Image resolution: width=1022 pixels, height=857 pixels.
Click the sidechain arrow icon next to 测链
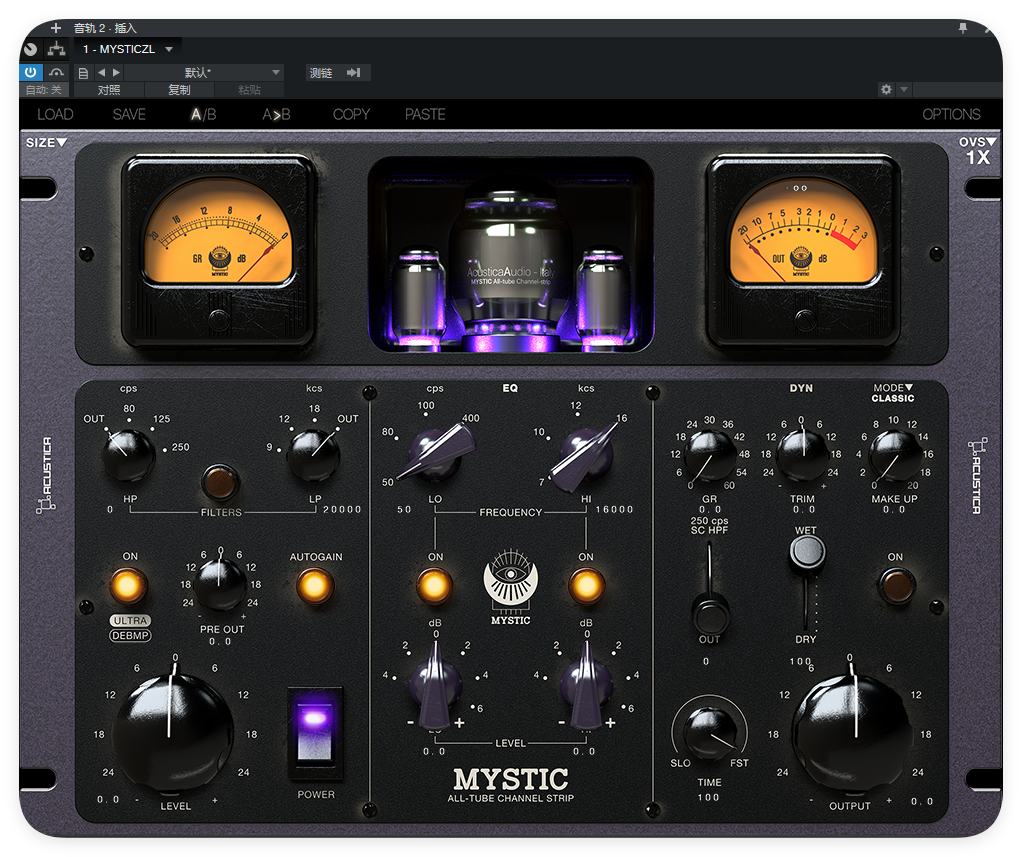[x=353, y=72]
